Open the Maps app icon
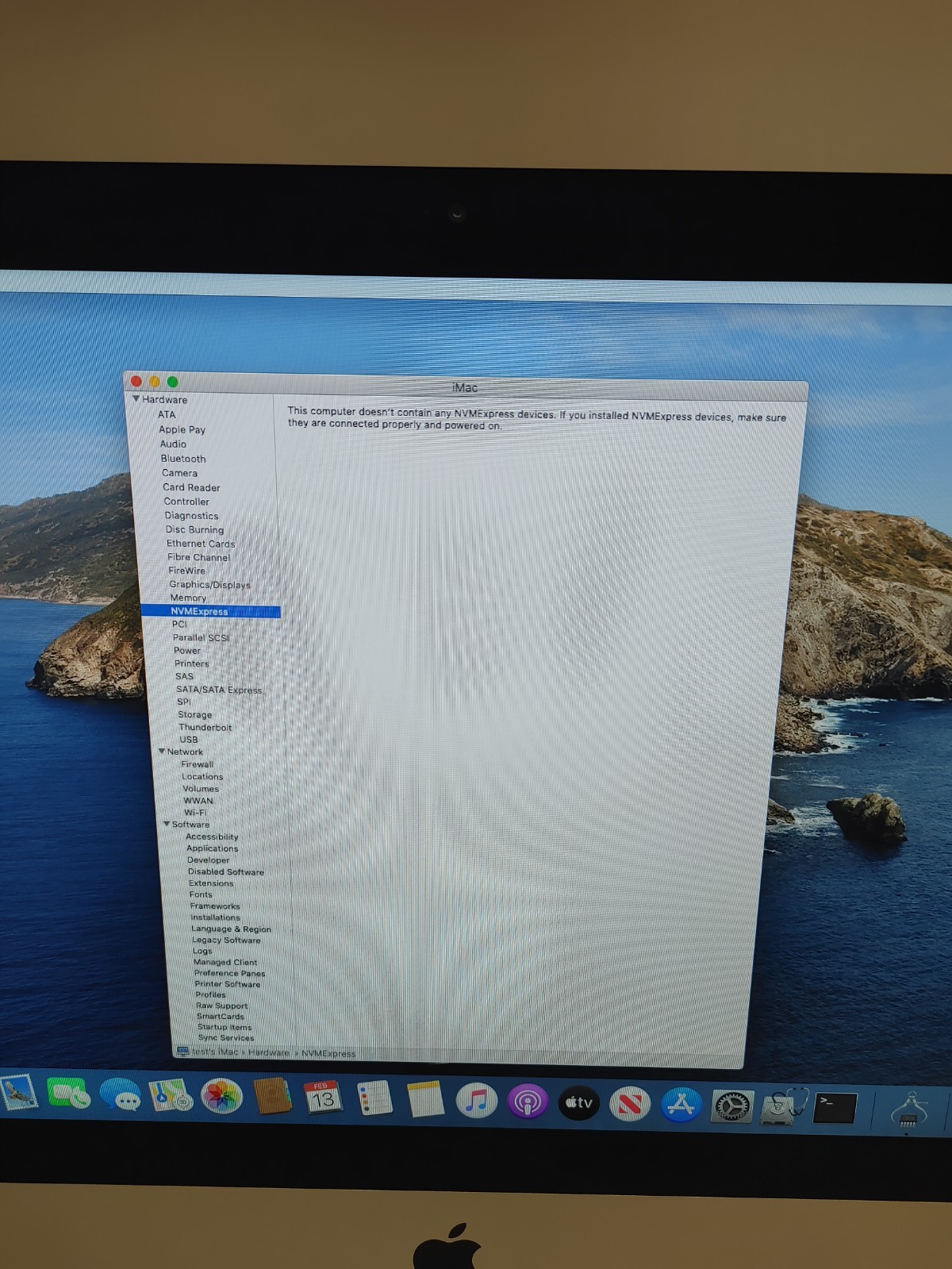The width and height of the screenshot is (952, 1269). (171, 1096)
